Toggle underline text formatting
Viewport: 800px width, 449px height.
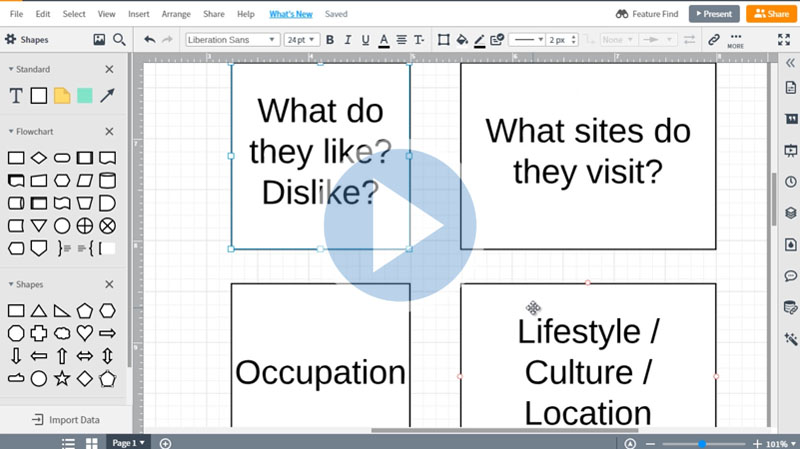(365, 40)
